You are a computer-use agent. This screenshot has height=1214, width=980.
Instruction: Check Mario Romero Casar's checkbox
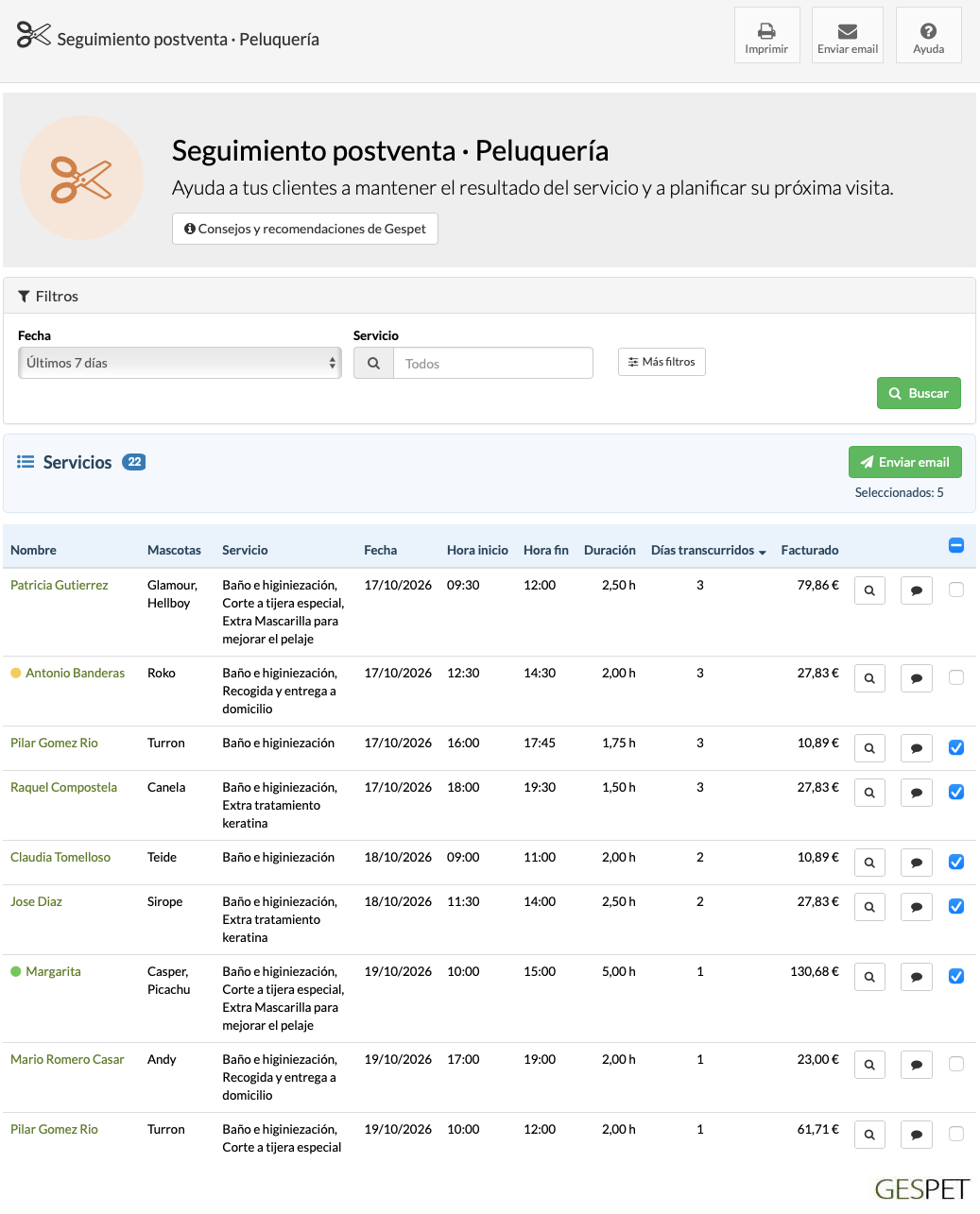tap(956, 1064)
